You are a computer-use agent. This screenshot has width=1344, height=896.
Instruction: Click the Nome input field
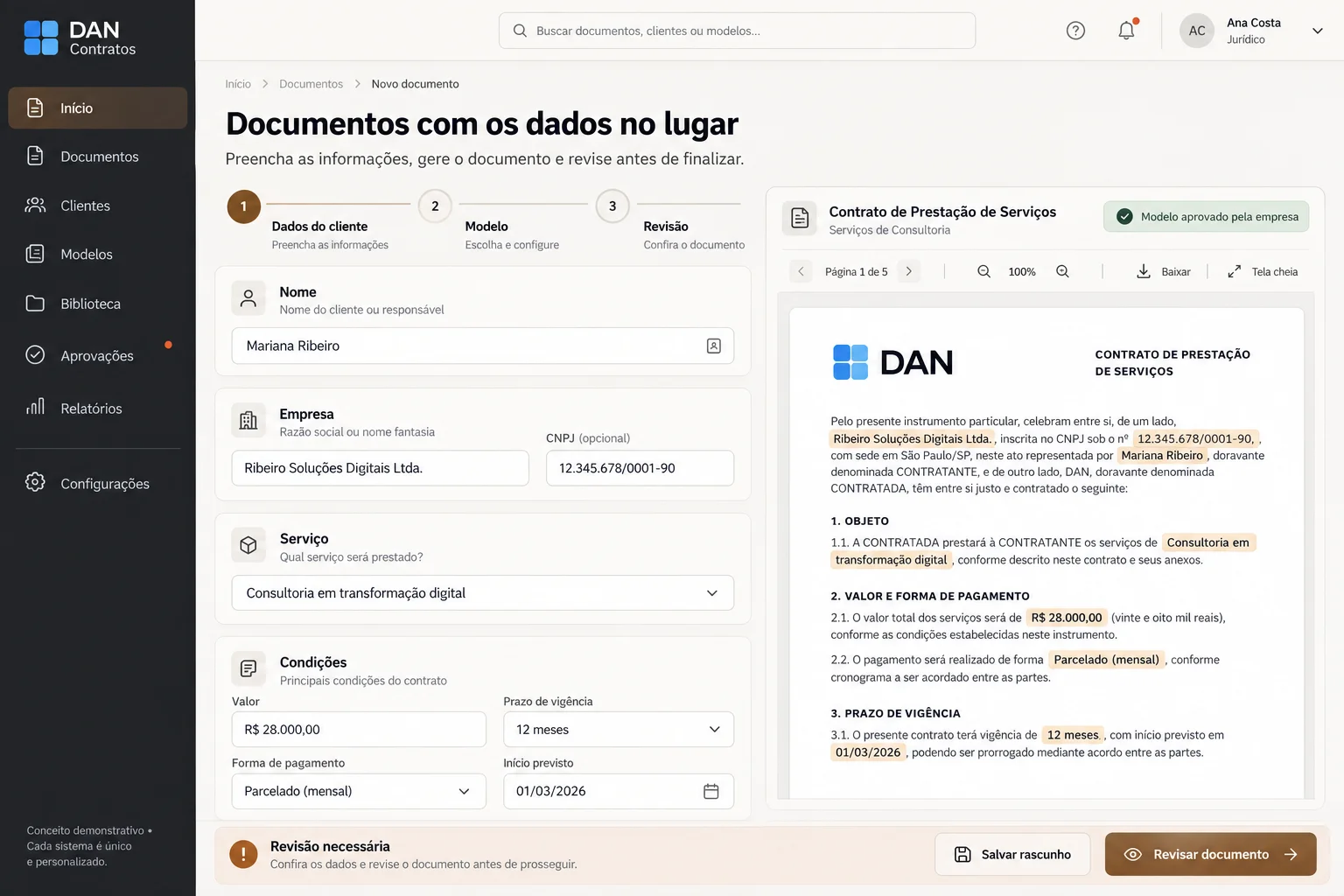pyautogui.click(x=483, y=346)
